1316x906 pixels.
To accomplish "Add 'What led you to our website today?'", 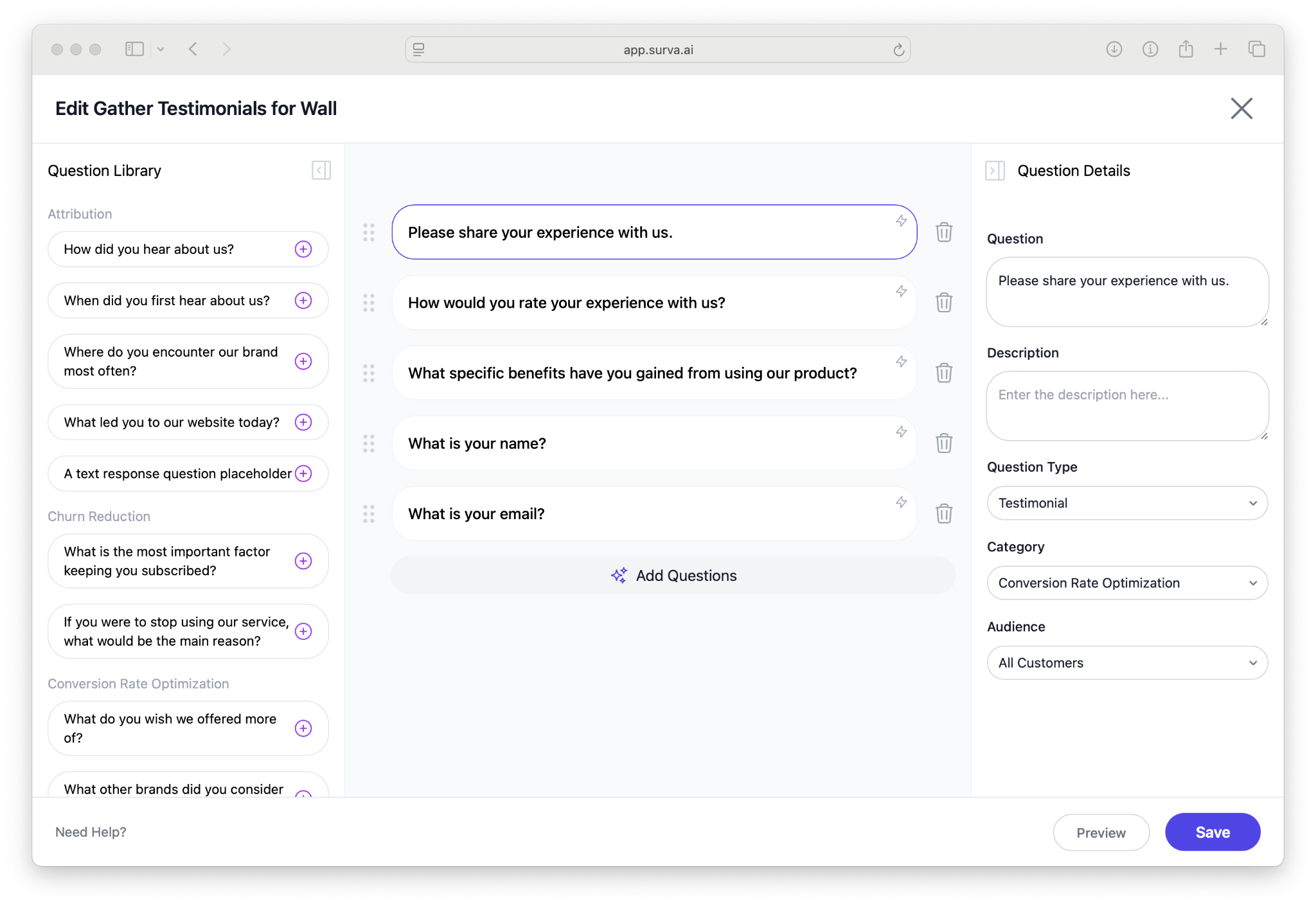I will pyautogui.click(x=303, y=422).
